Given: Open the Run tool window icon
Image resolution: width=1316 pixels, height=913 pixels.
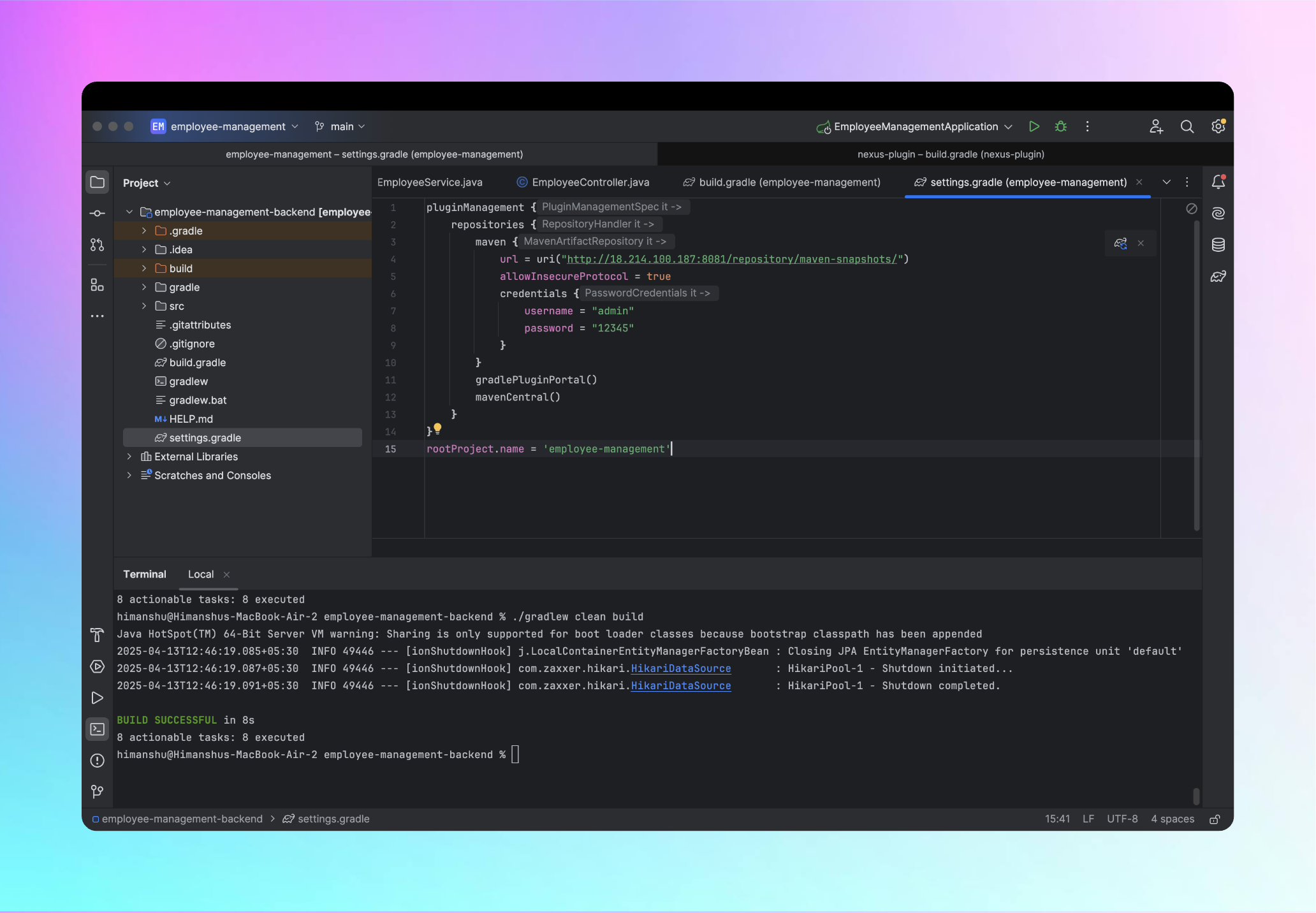Looking at the screenshot, I should pyautogui.click(x=98, y=698).
